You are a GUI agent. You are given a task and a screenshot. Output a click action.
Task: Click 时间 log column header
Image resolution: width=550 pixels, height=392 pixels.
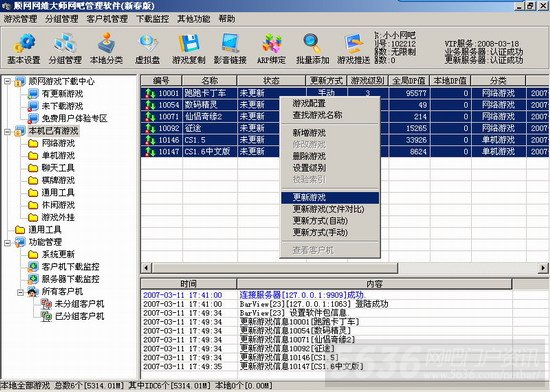pos(189,284)
